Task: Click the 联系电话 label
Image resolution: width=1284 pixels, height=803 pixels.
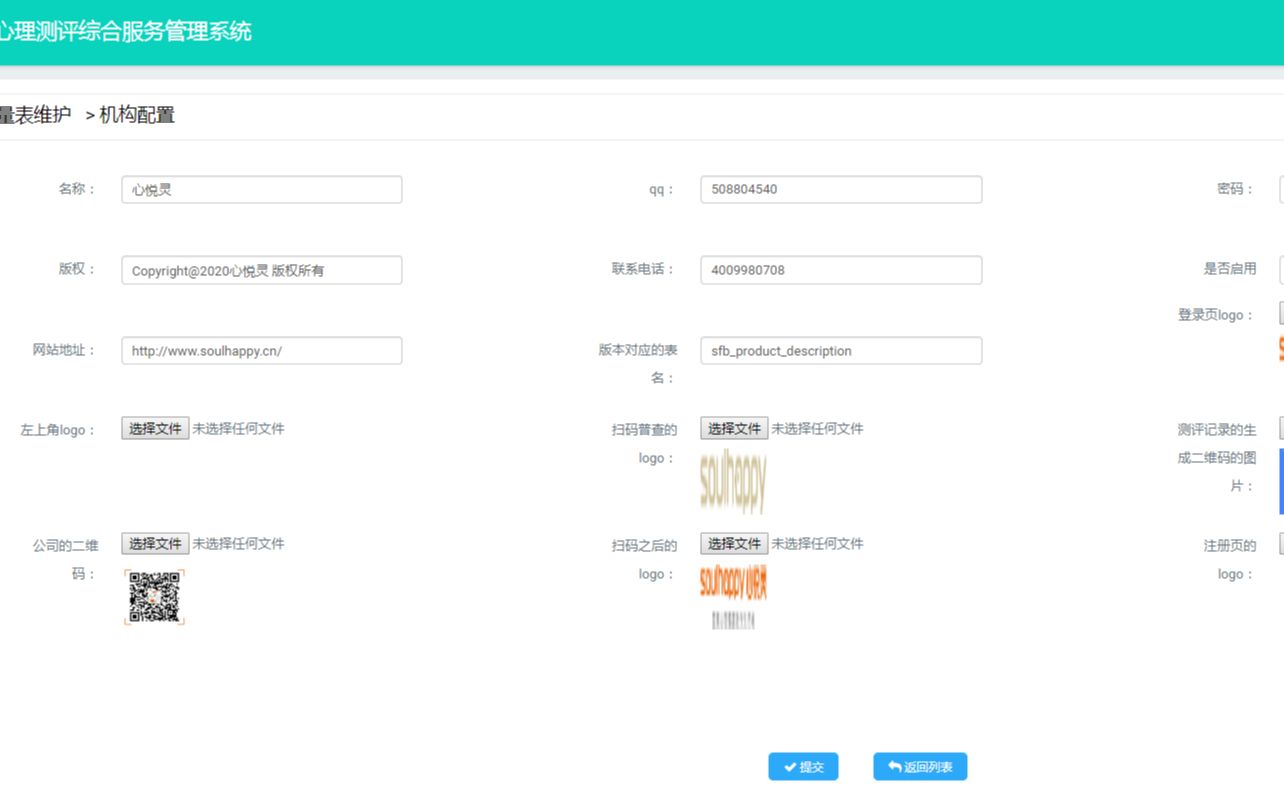Action: tap(644, 269)
